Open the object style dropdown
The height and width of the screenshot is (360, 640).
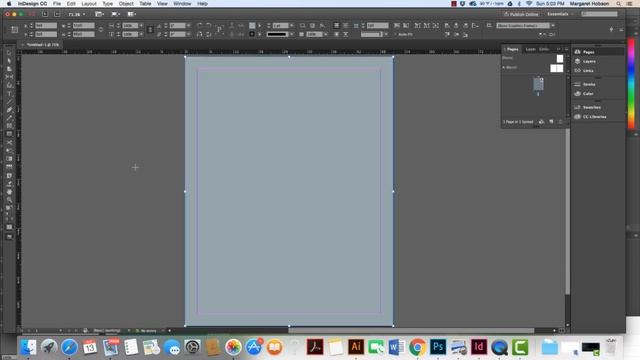point(553,26)
